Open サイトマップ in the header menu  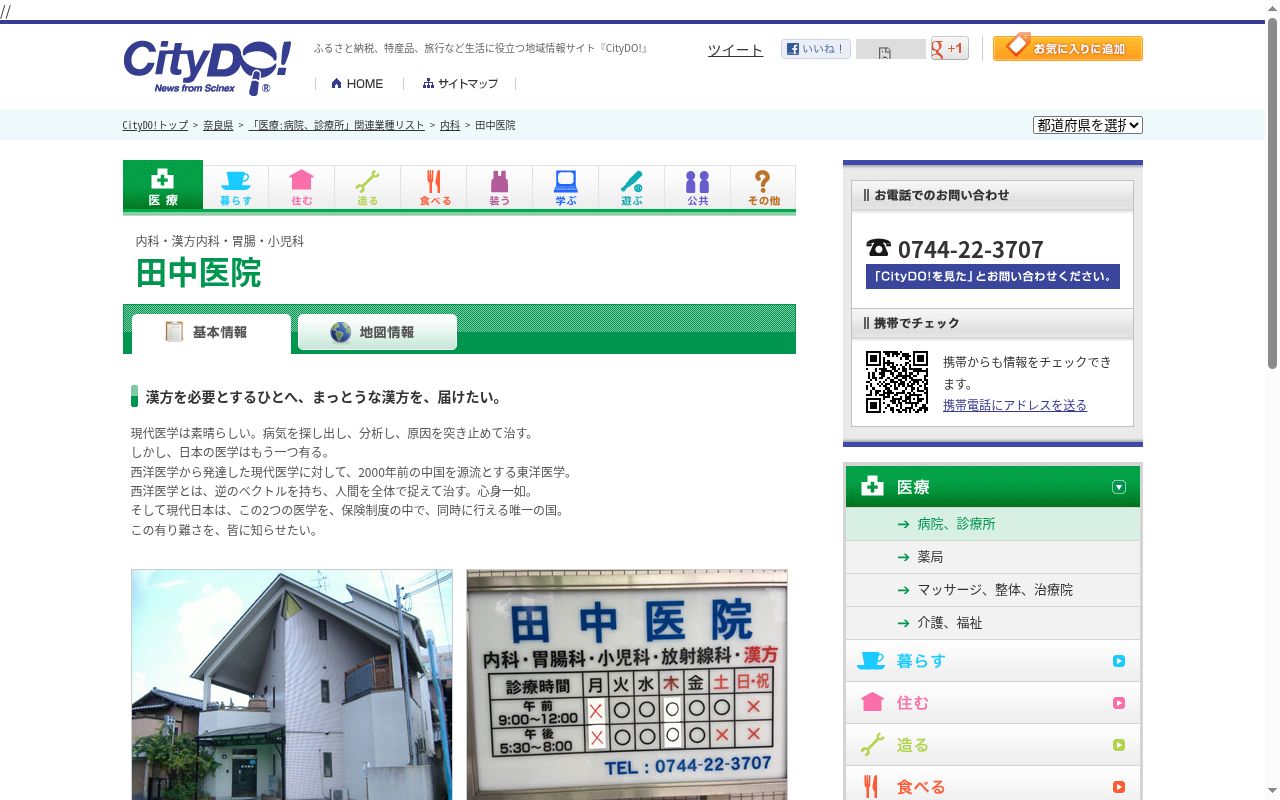460,84
